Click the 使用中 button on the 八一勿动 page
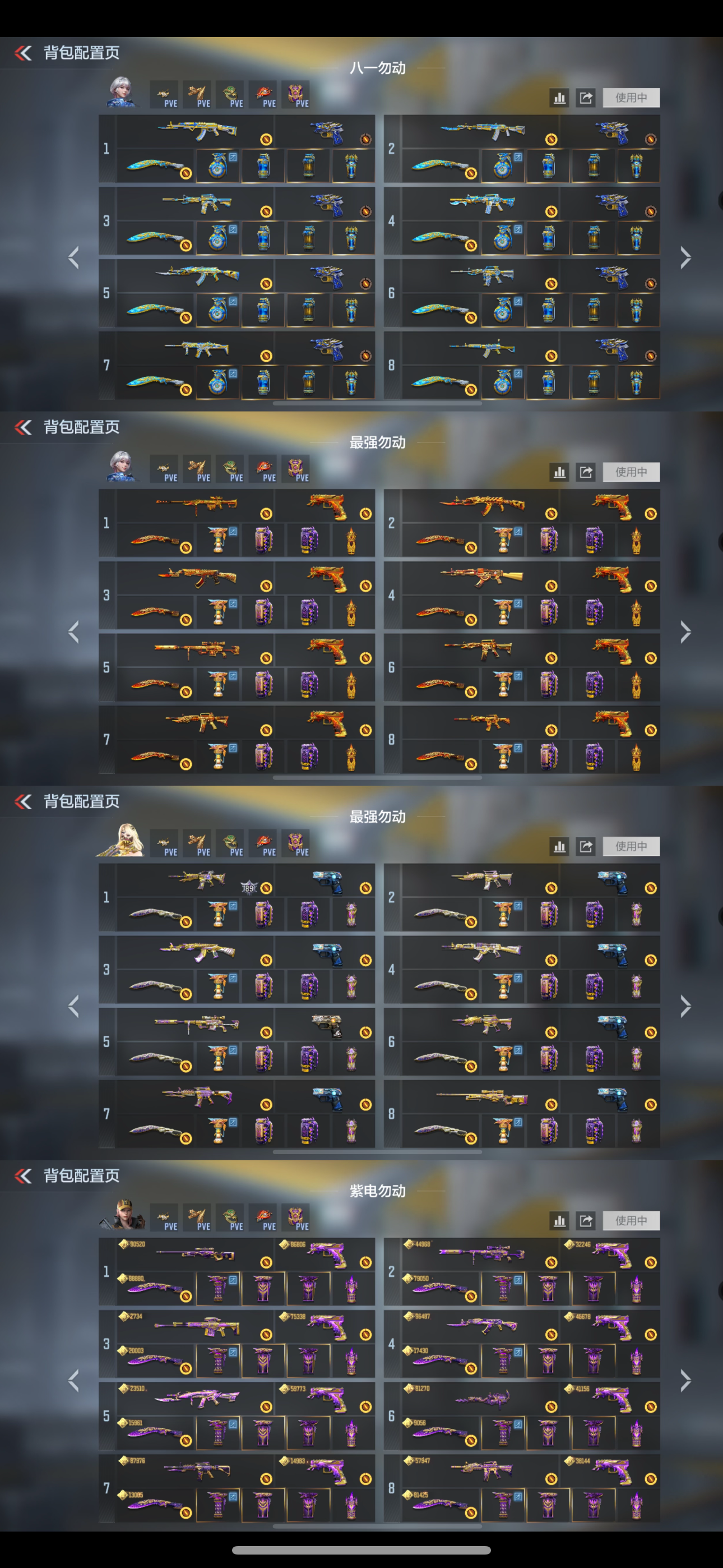Viewport: 723px width, 1568px height. 631,98
